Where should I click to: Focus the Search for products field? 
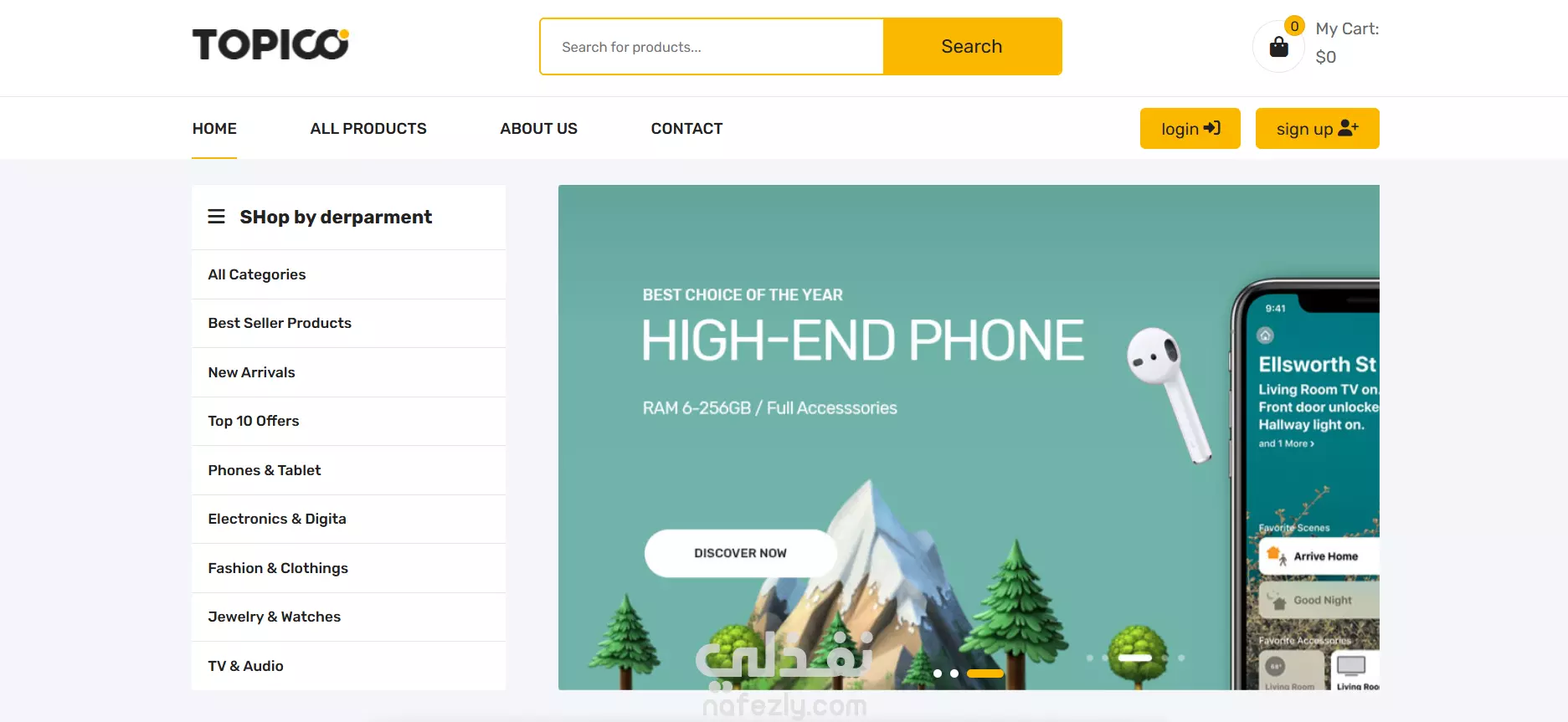click(712, 47)
